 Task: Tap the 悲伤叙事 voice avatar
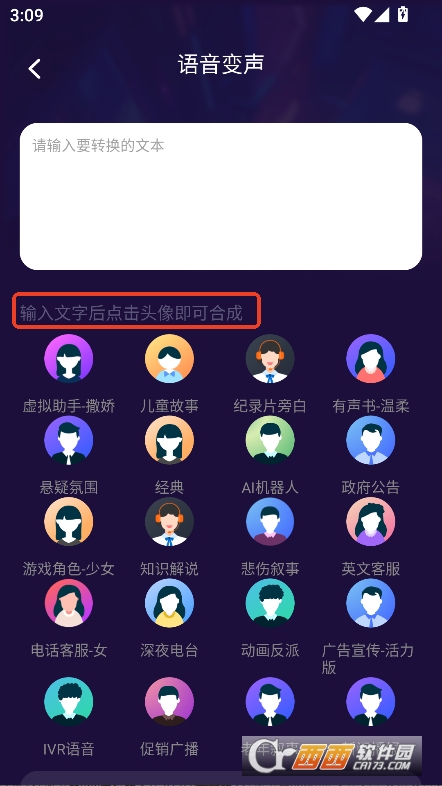click(x=270, y=522)
